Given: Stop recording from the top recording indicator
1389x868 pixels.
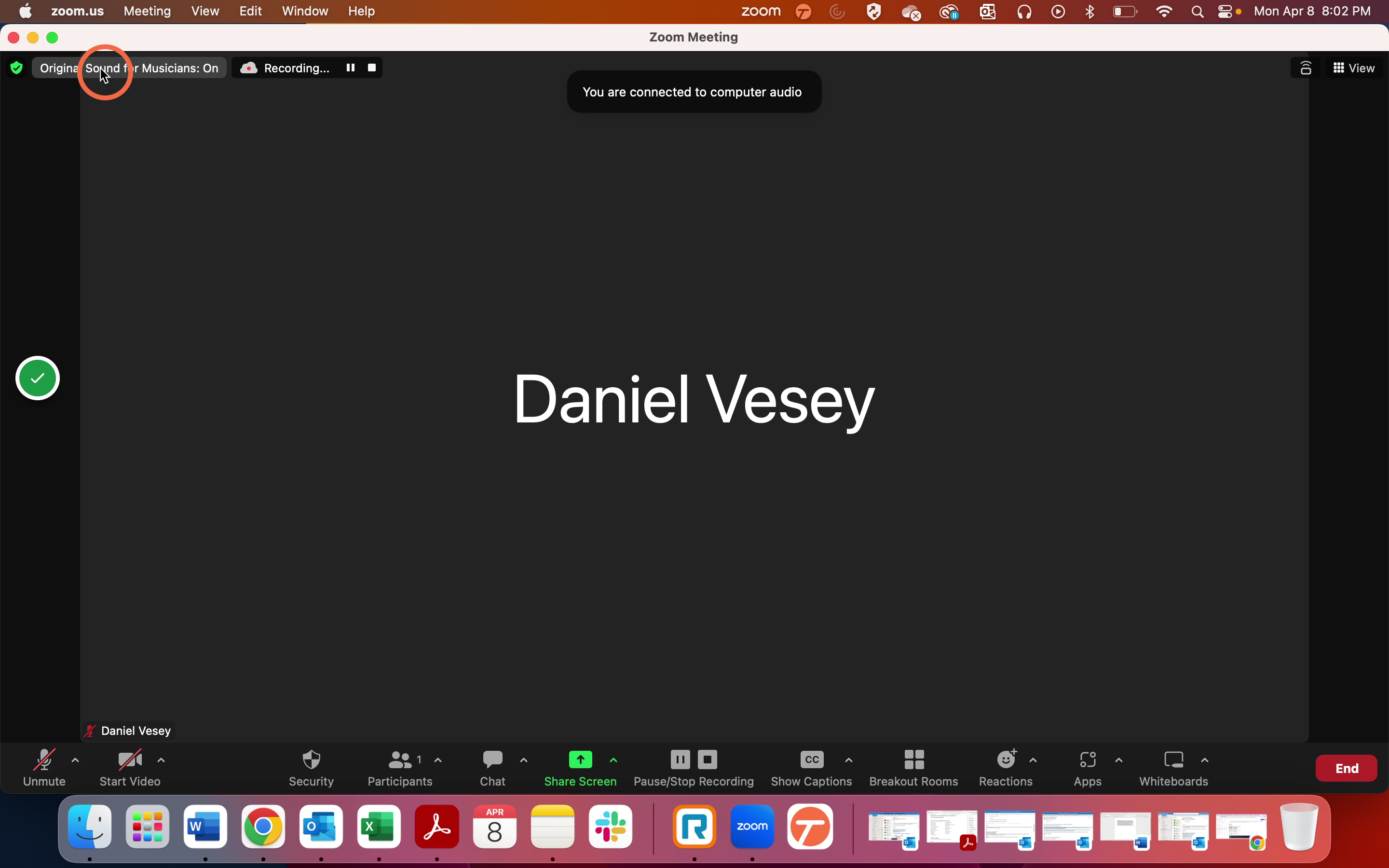Looking at the screenshot, I should tap(372, 68).
